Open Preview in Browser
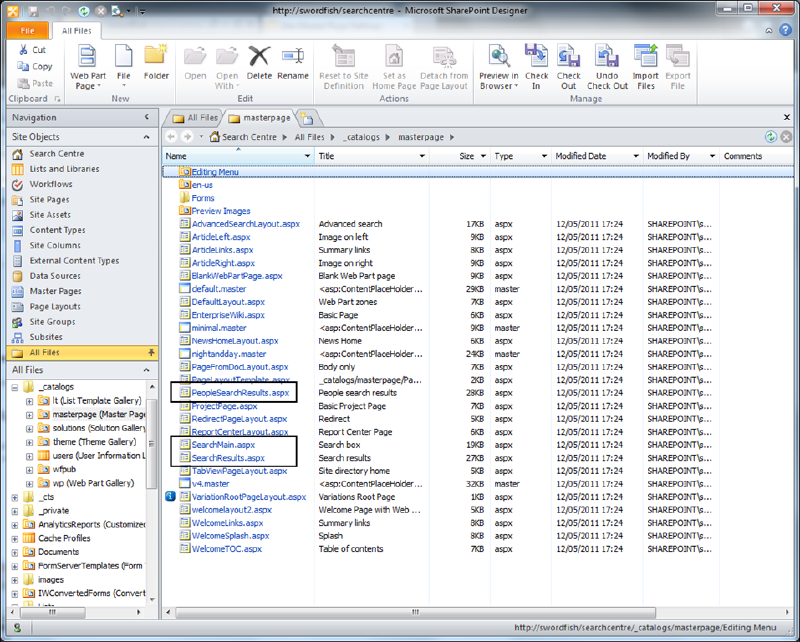This screenshot has height=642, width=800. (x=499, y=67)
